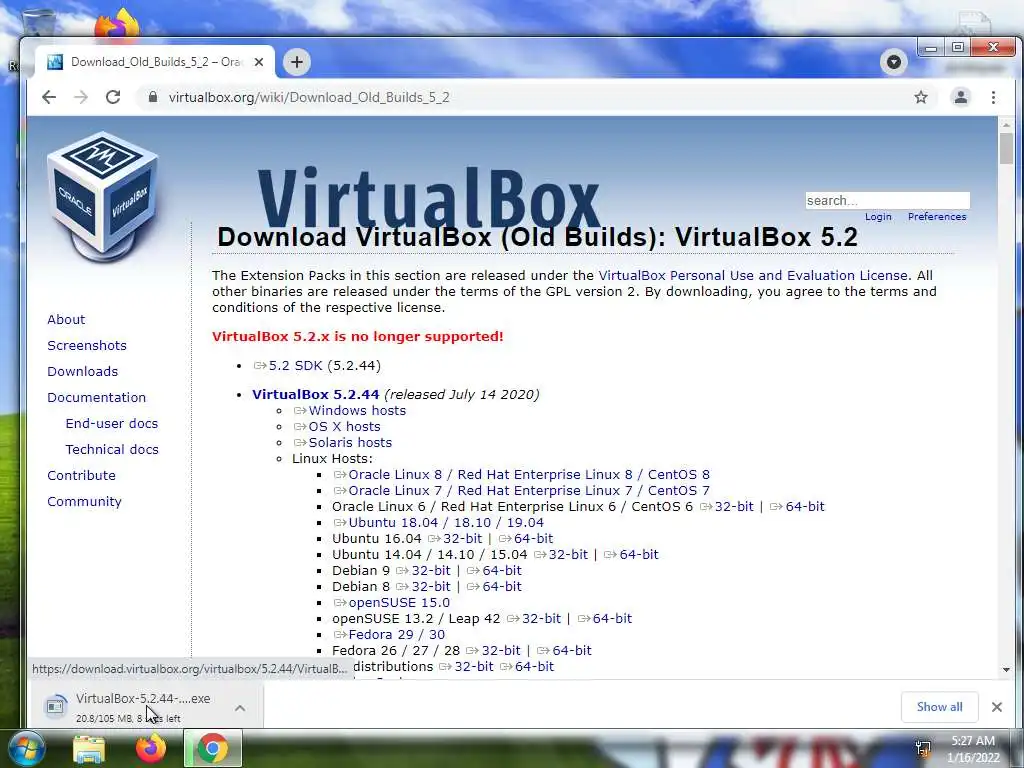Open the Fedora 29 / 30 link
Image resolution: width=1024 pixels, height=768 pixels.
click(x=390, y=635)
